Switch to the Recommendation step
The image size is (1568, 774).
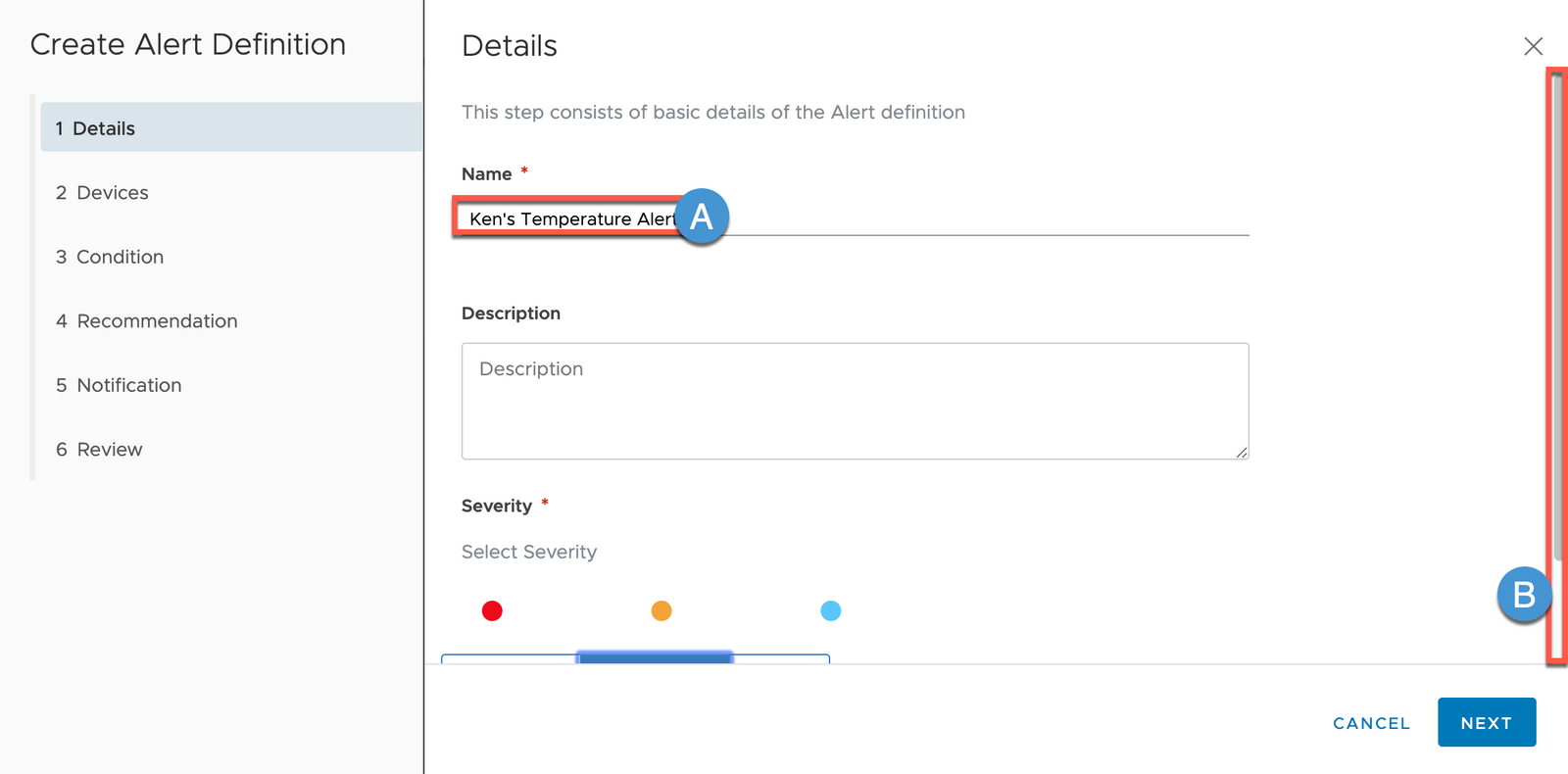157,321
